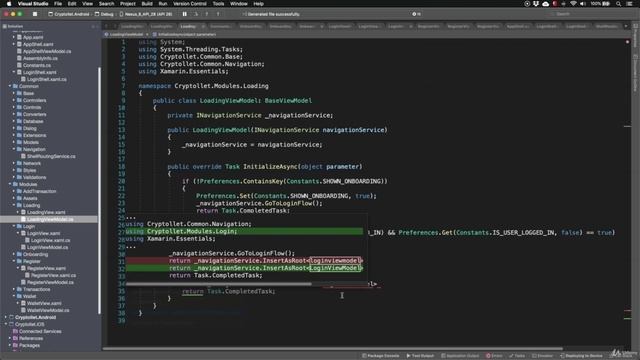The width and height of the screenshot is (640, 360).
Task: Click the Stop debugging square button
Action: coord(35,14)
